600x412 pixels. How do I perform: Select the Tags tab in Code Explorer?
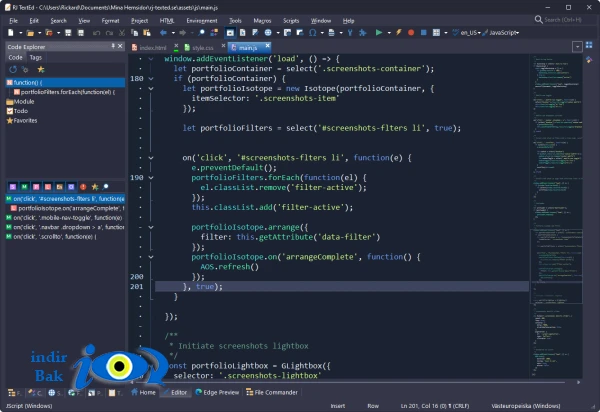(36, 58)
